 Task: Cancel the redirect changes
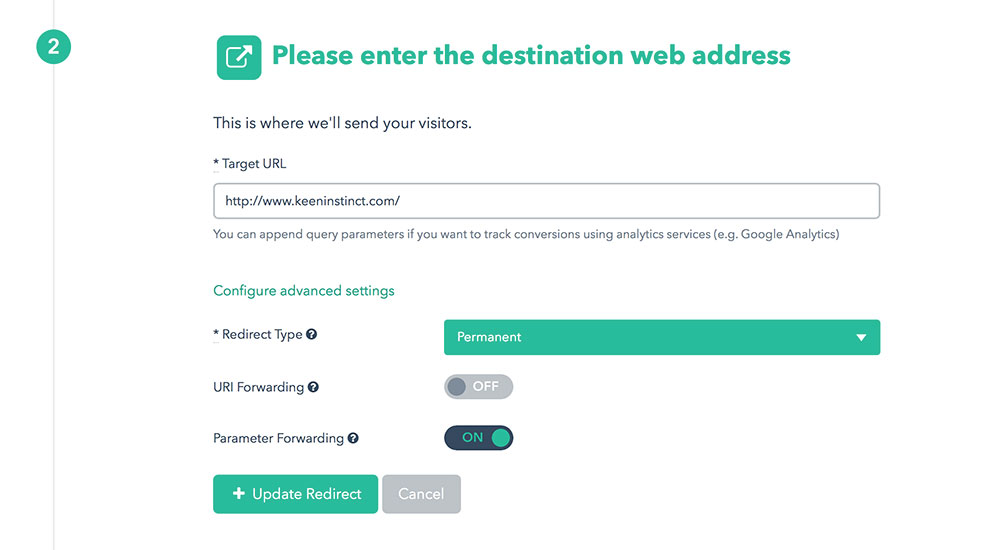pos(421,494)
